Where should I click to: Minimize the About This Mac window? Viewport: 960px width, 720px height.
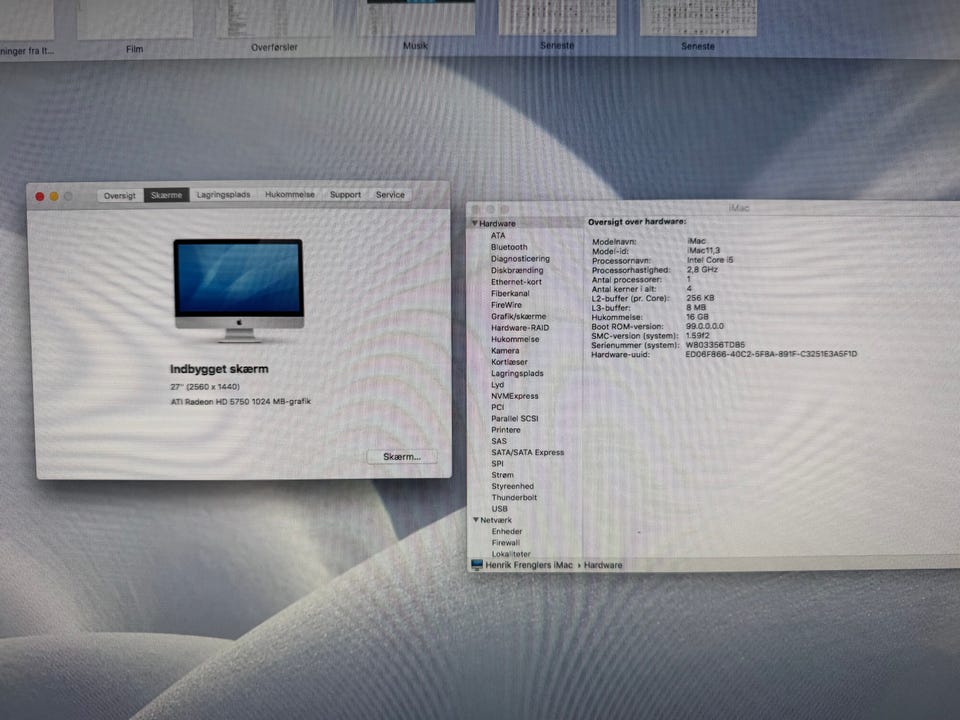(x=54, y=197)
